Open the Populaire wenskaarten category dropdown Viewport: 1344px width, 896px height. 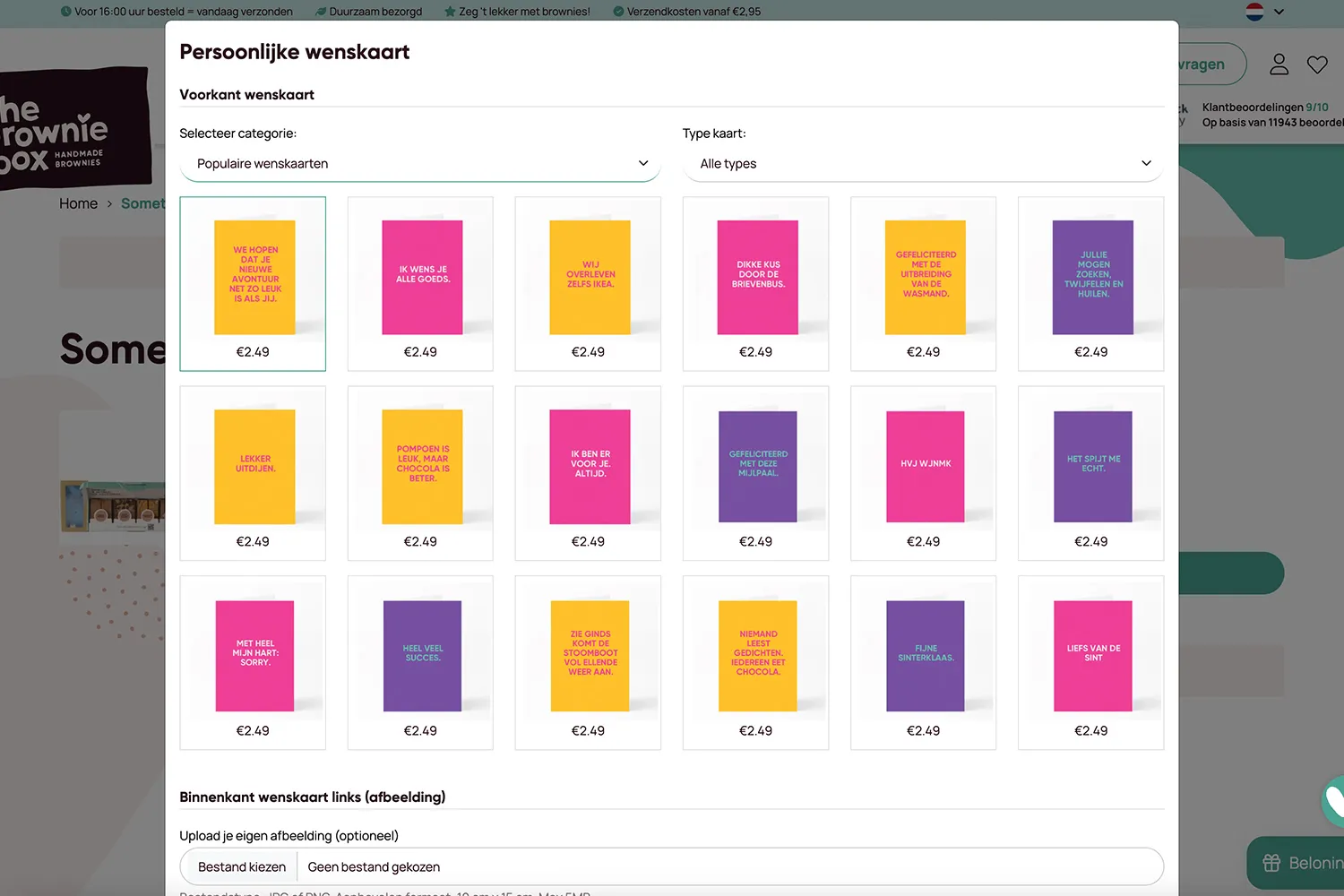(x=419, y=164)
